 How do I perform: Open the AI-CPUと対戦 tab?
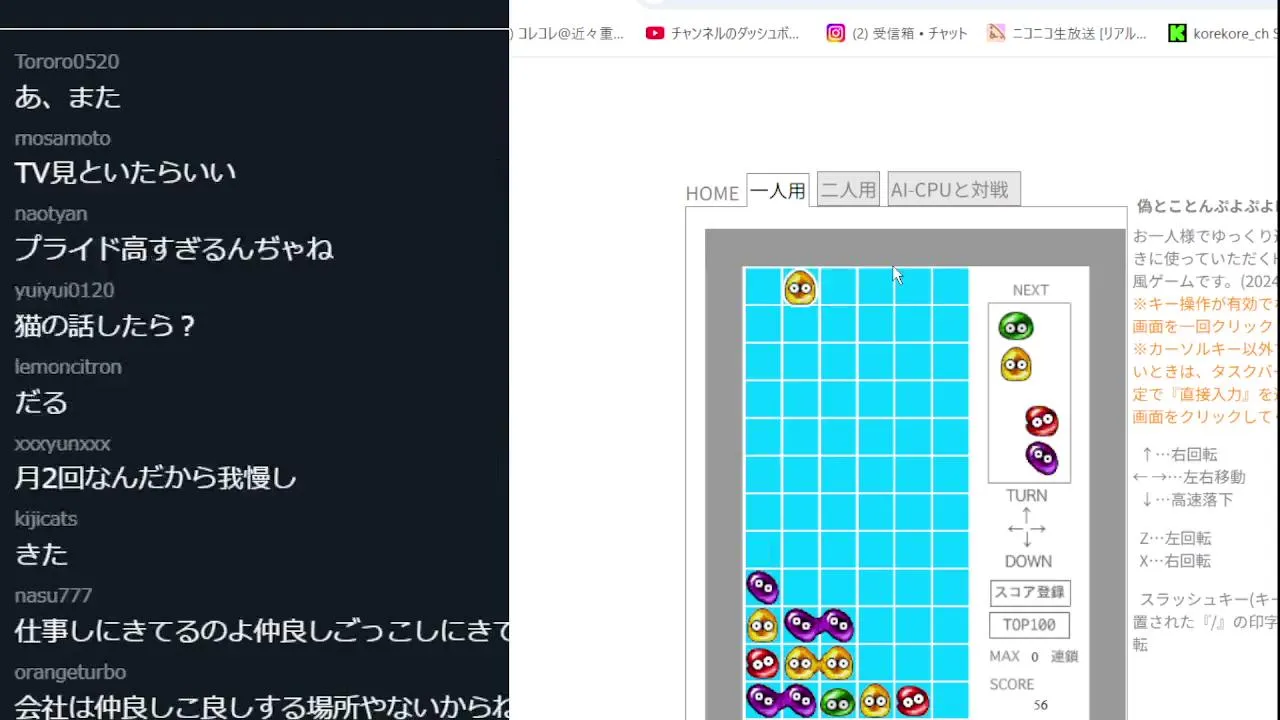click(x=954, y=189)
